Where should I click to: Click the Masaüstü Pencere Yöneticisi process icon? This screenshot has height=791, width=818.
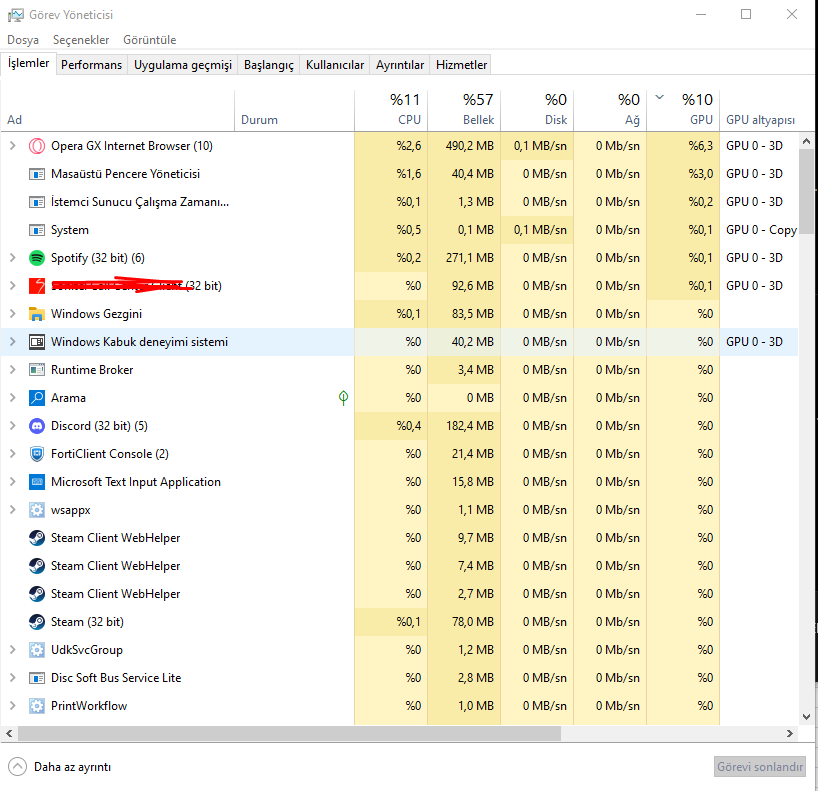[x=37, y=174]
